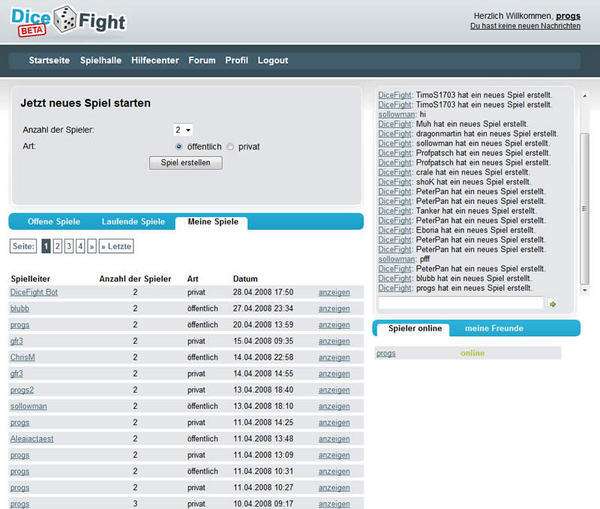Click DiceFight link before 'blubb hat' message

pos(395,278)
